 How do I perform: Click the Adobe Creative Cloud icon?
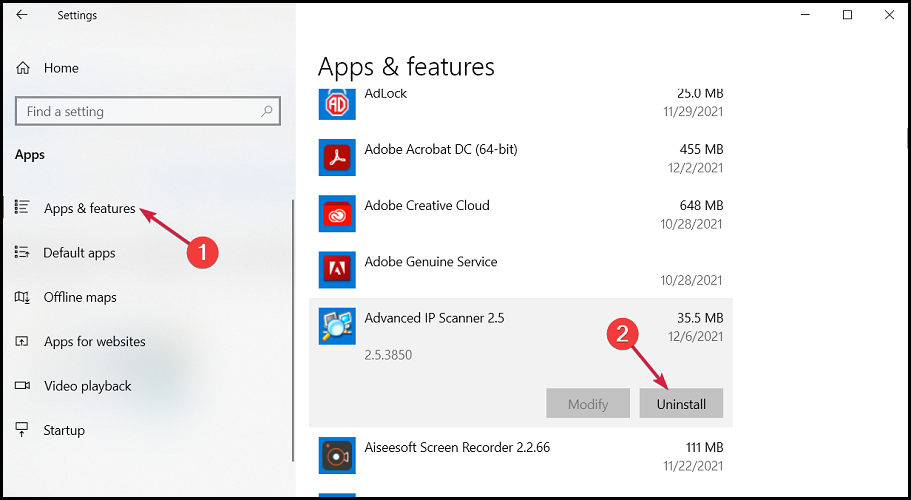(337, 214)
